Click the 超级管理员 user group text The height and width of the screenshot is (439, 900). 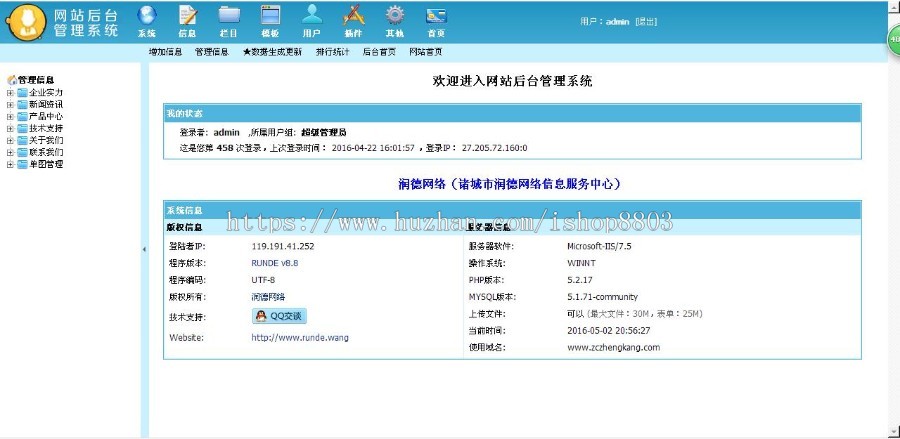click(x=324, y=133)
